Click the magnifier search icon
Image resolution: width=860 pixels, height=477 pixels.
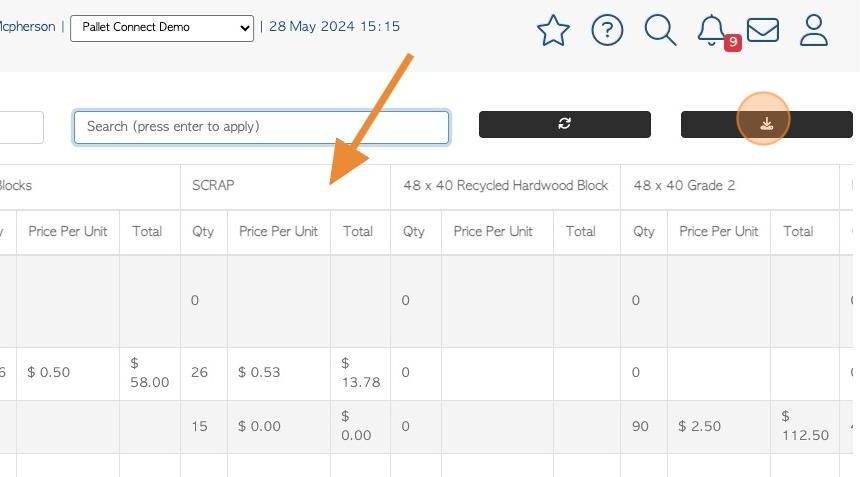point(660,30)
